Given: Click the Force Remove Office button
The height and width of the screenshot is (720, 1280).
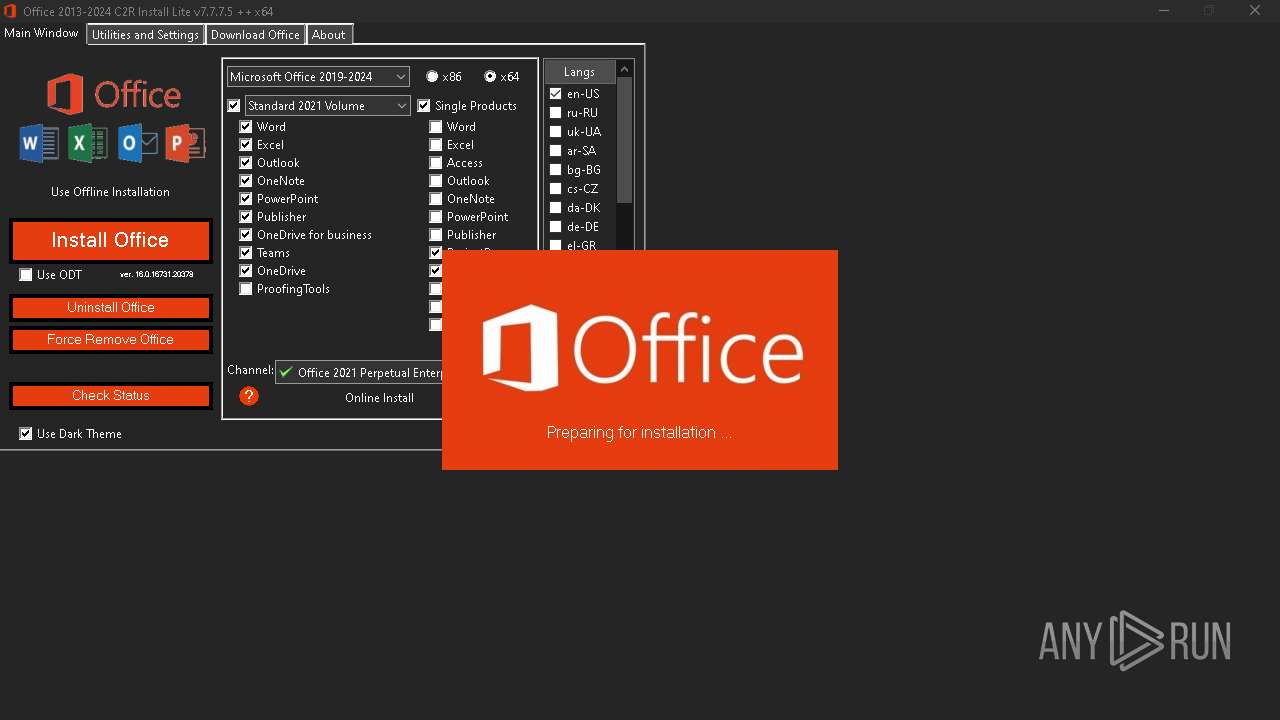Looking at the screenshot, I should click(x=110, y=339).
